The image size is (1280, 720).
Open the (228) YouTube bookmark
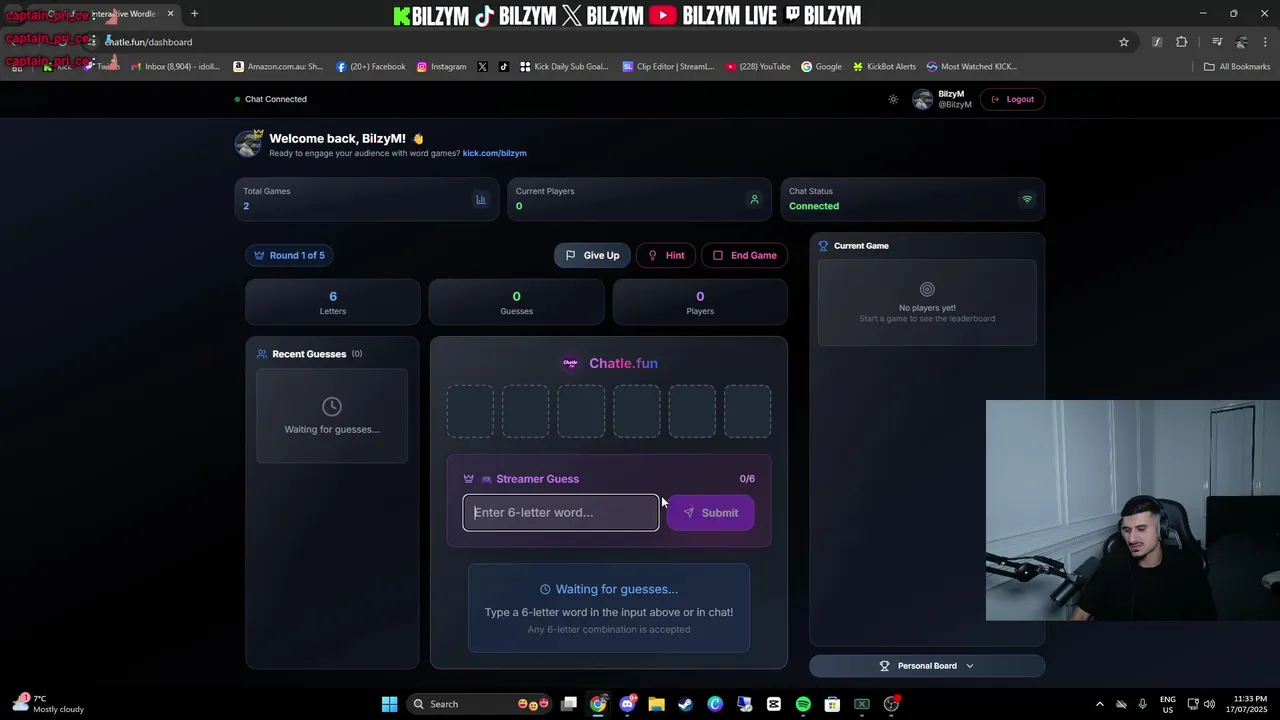(758, 67)
